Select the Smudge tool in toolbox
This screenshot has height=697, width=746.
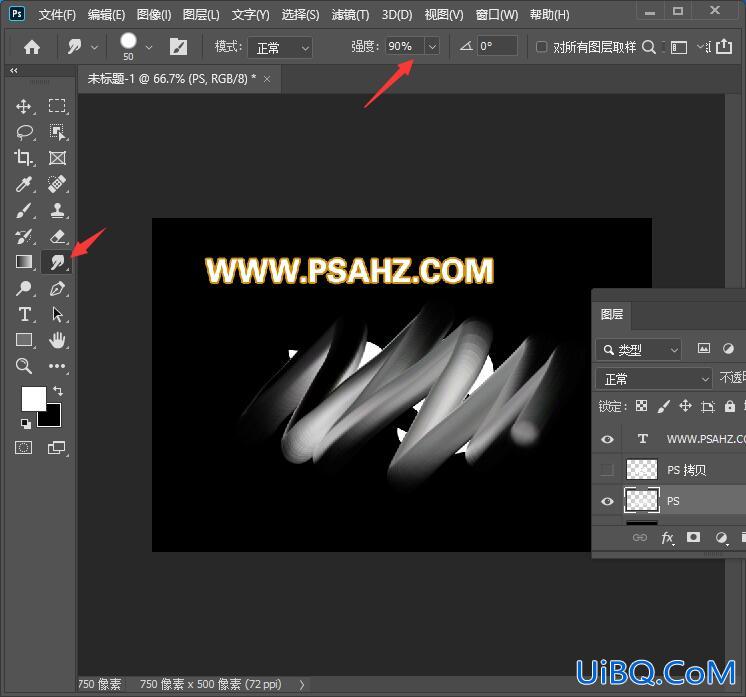coord(57,262)
